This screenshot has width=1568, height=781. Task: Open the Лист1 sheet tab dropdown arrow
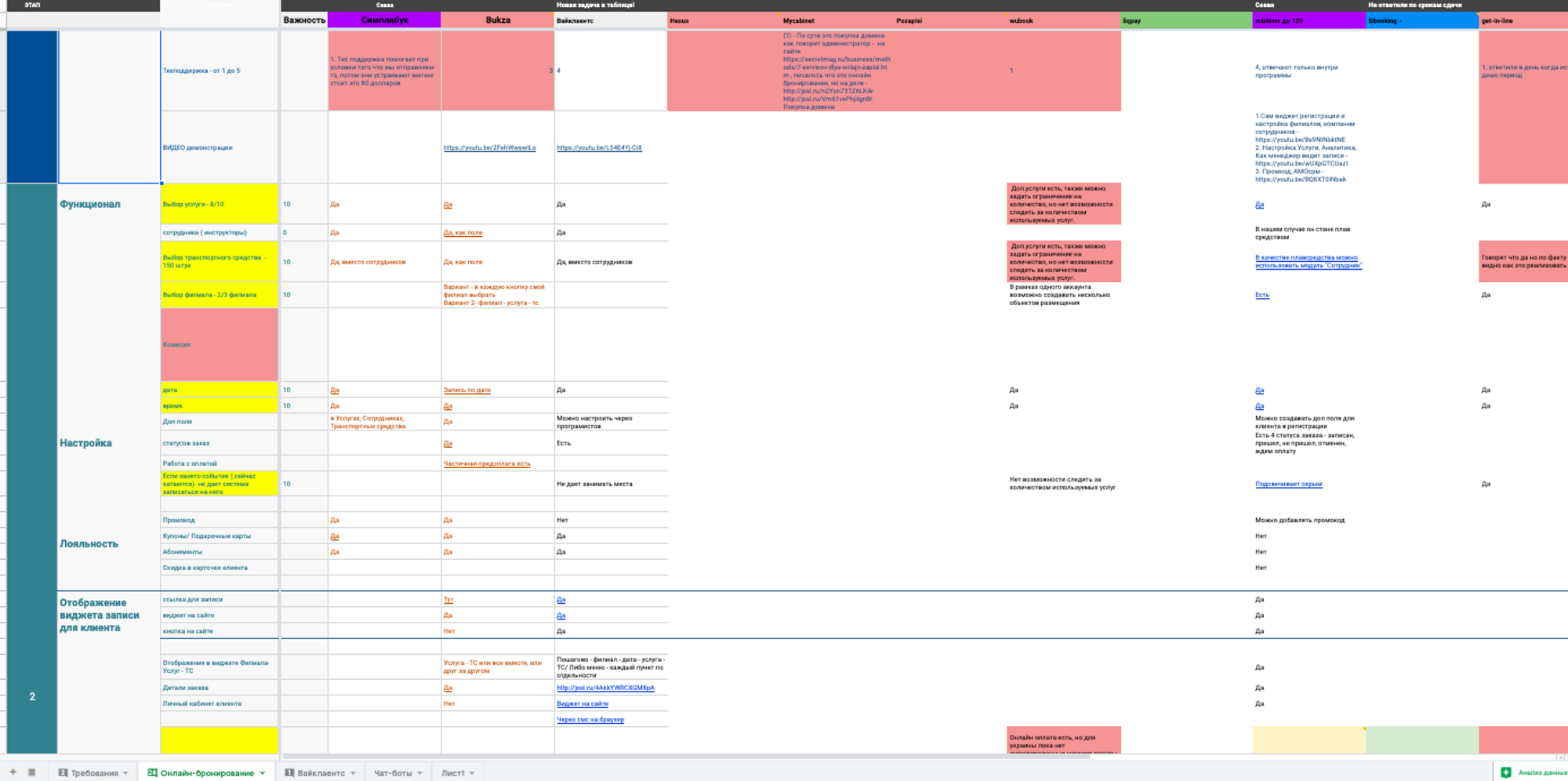472,774
